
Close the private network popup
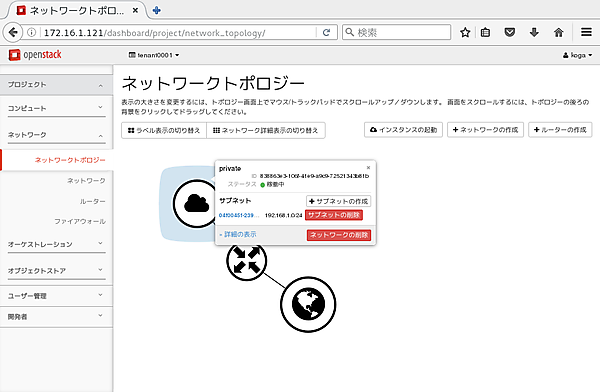point(368,168)
